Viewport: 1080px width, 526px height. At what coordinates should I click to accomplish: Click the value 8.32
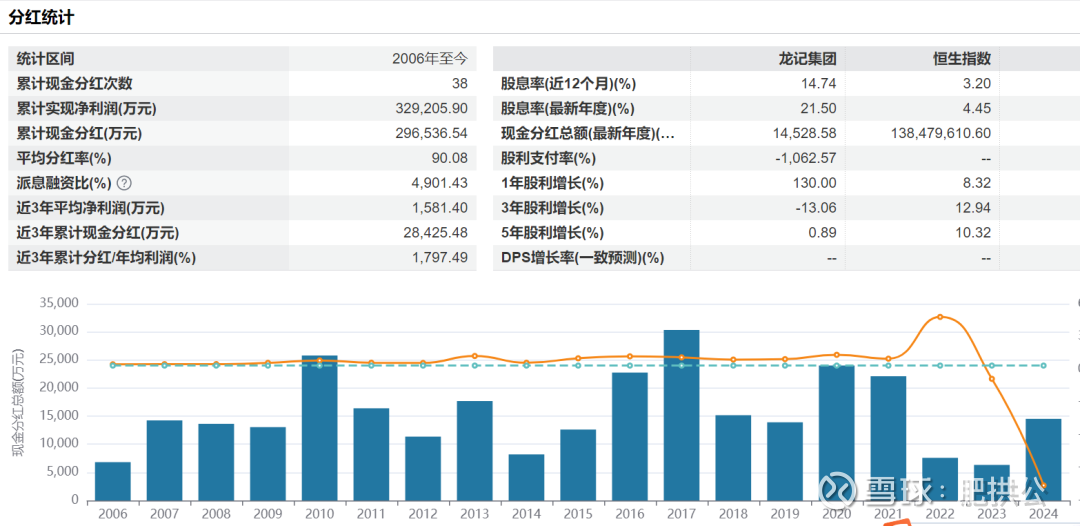pyautogui.click(x=977, y=183)
